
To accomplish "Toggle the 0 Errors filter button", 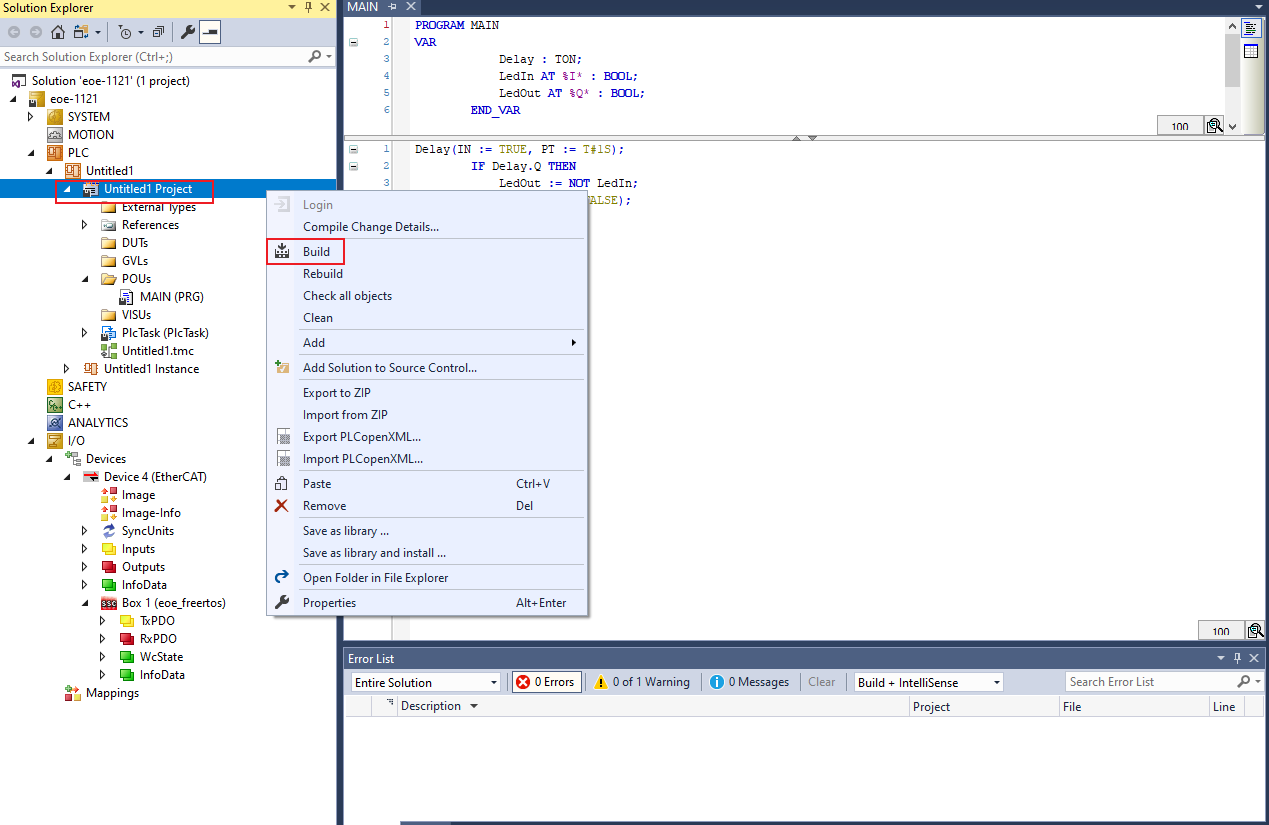I will point(546,682).
